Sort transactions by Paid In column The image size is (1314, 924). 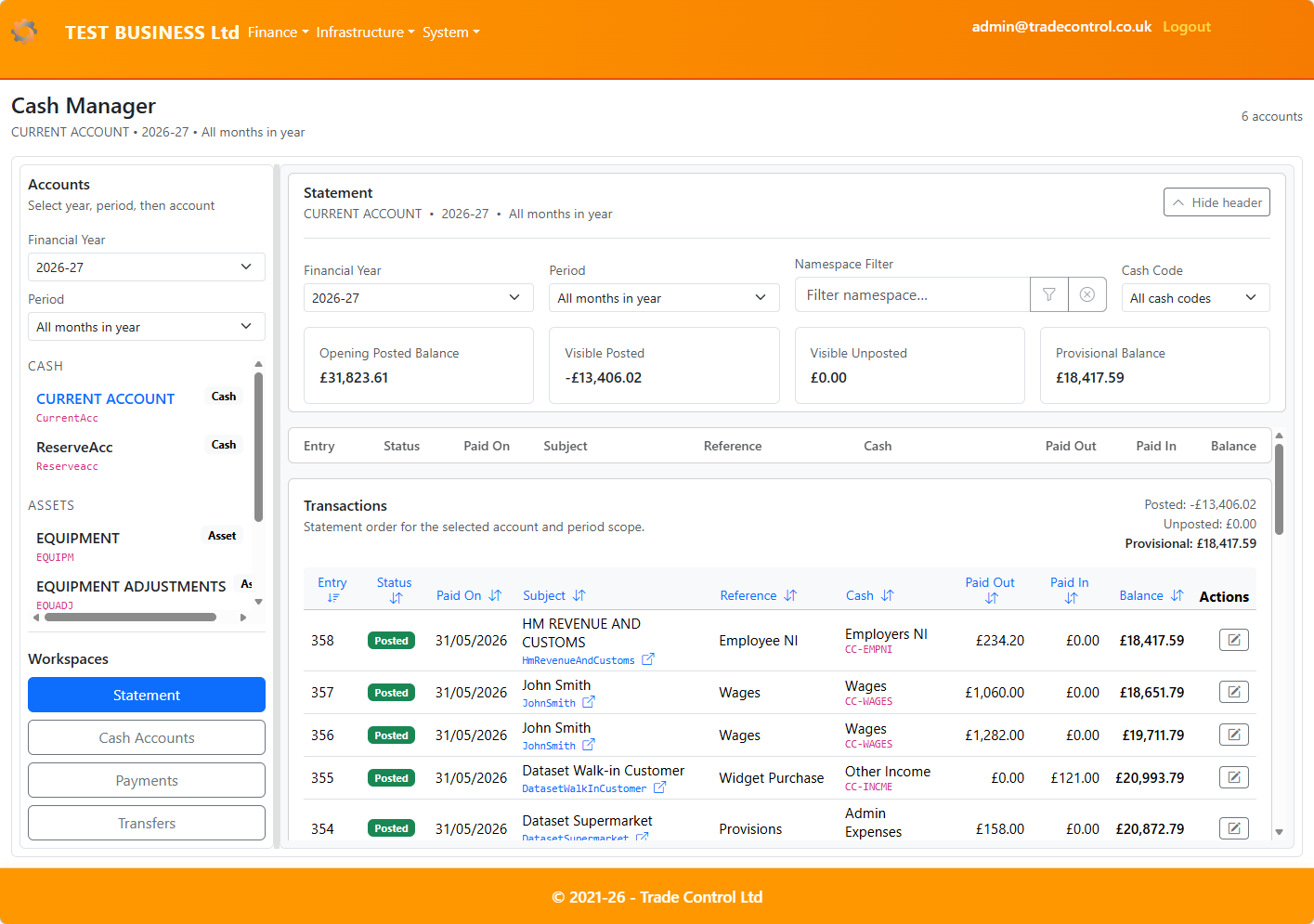click(1070, 589)
